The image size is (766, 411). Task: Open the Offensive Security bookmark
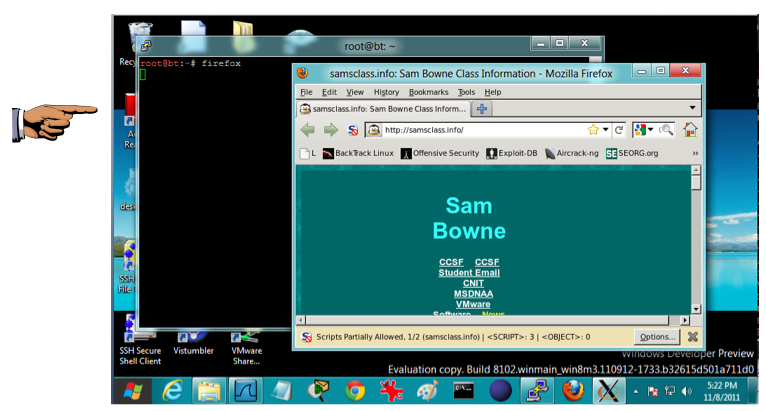[440, 153]
